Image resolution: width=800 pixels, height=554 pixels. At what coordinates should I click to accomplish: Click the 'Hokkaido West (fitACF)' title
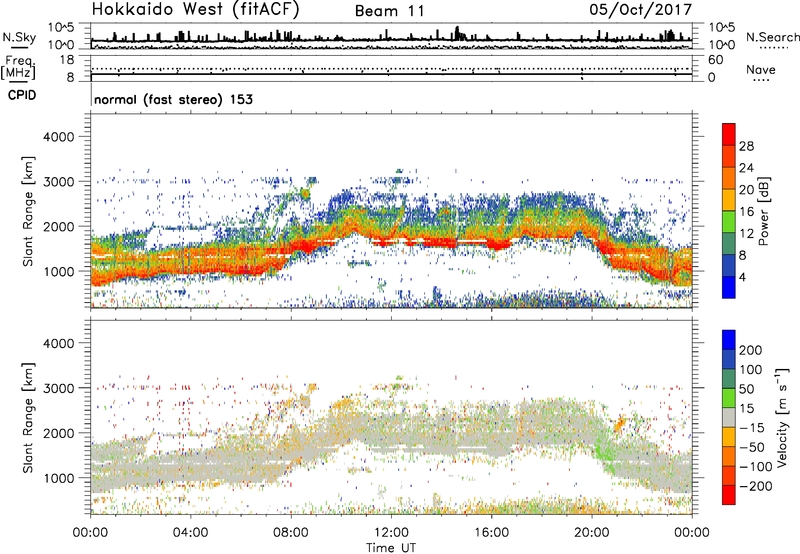point(195,9)
